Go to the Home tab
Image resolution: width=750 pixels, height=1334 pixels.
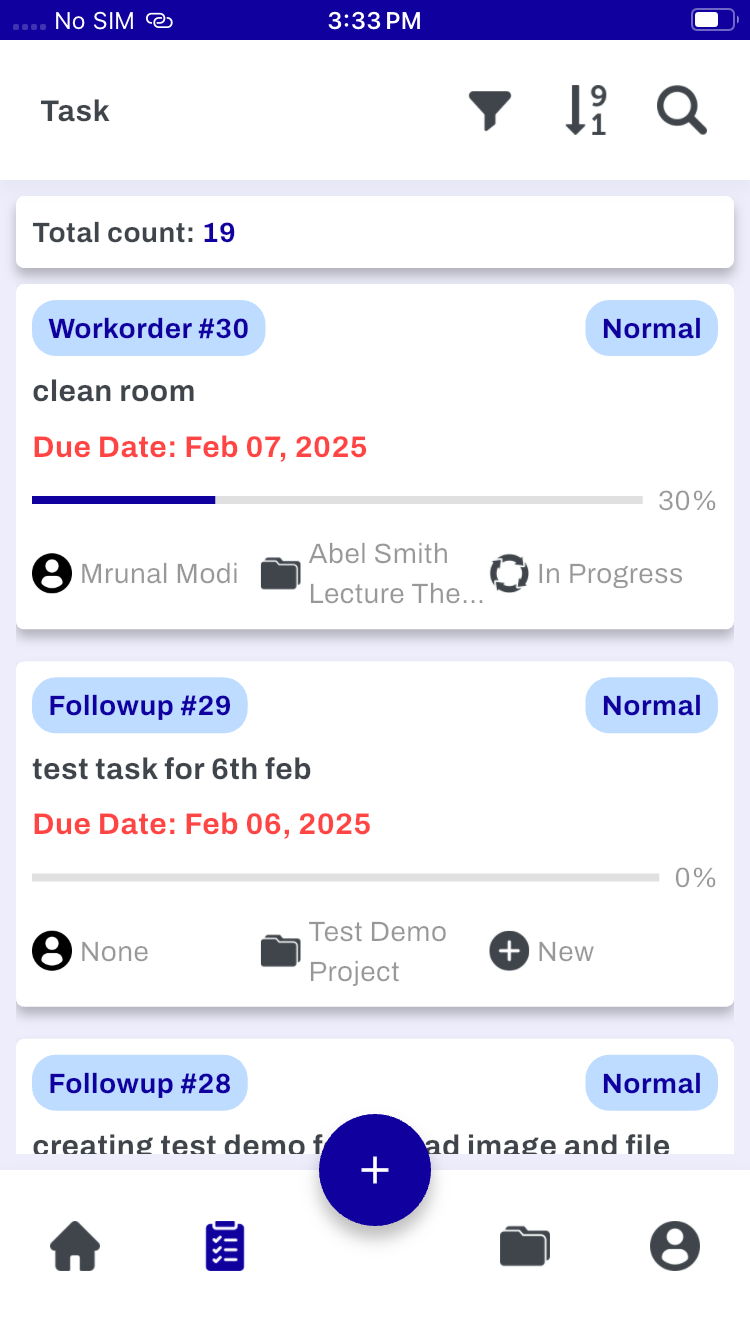coord(75,1247)
